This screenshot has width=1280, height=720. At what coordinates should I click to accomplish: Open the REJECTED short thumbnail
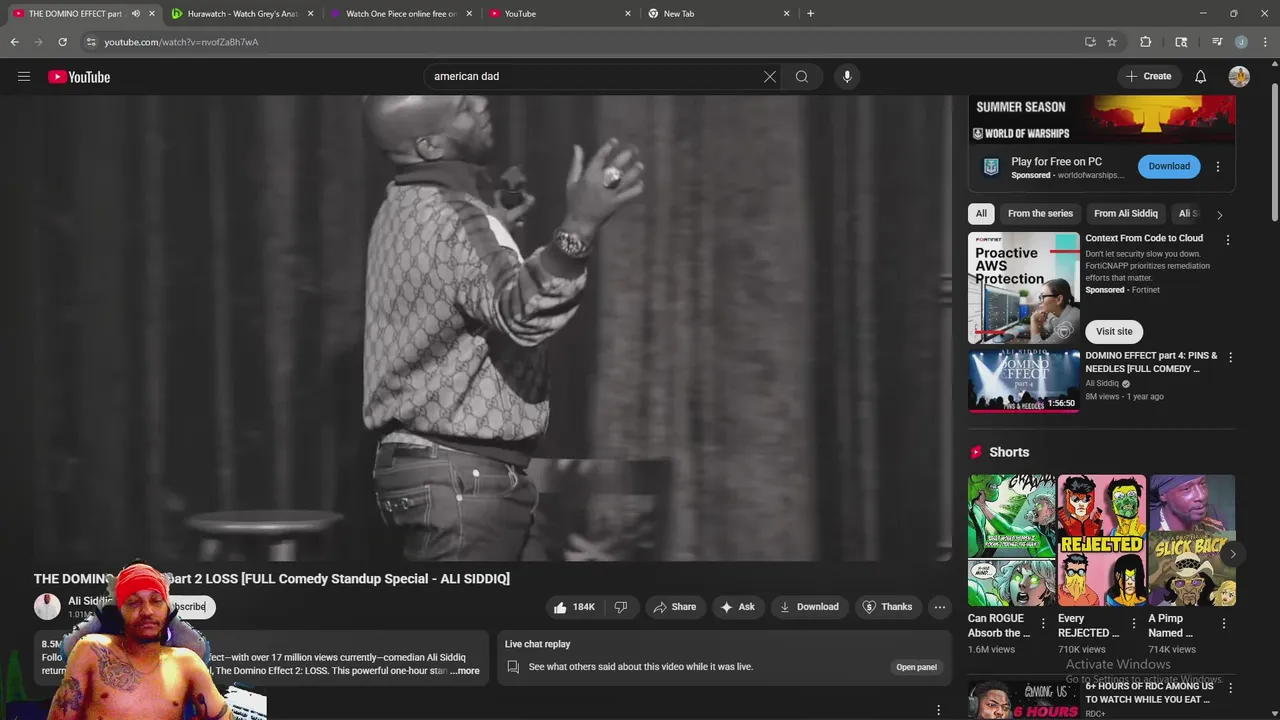coord(1102,541)
